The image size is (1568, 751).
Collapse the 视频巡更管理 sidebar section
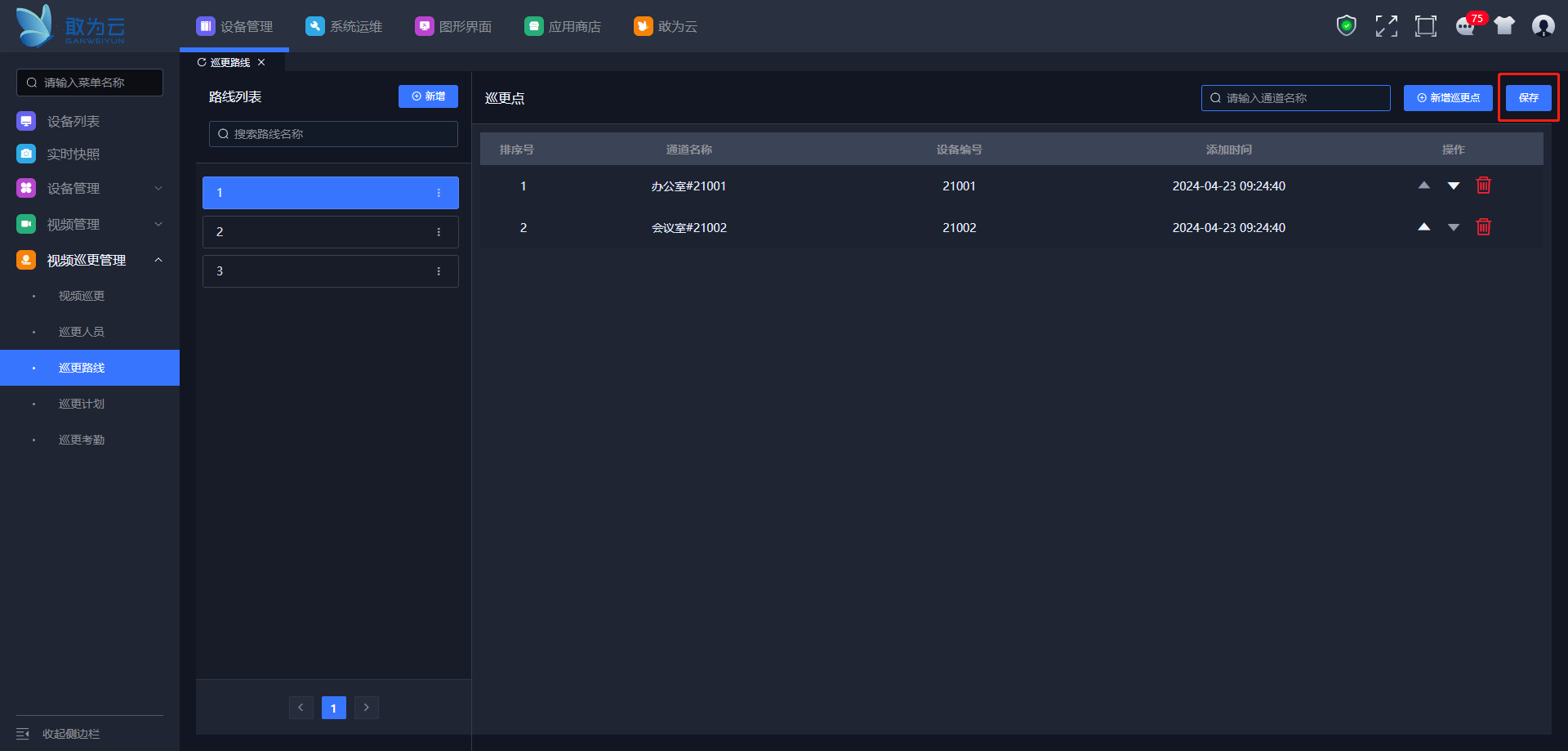coord(158,260)
